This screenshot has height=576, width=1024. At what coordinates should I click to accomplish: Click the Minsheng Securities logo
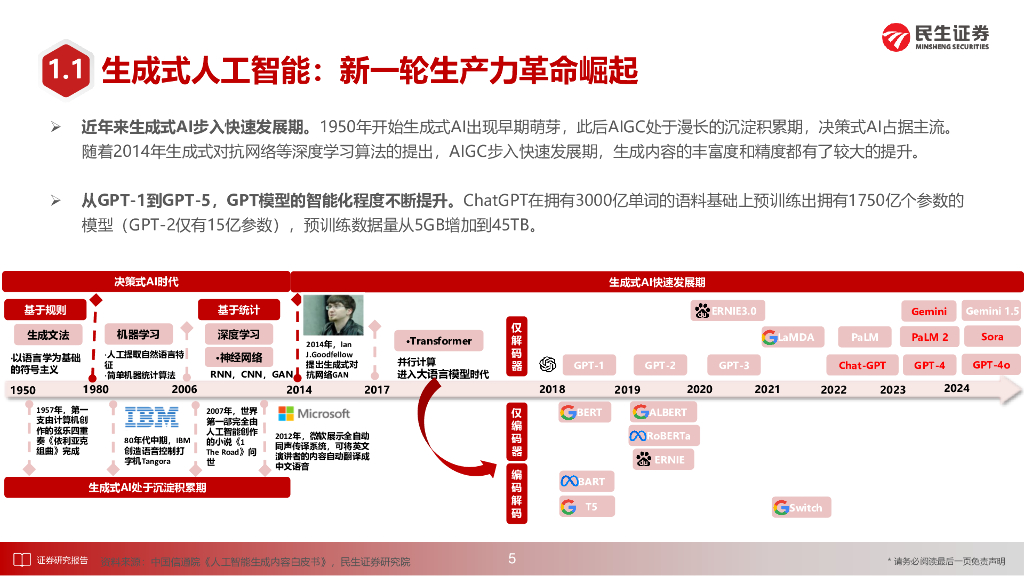pyautogui.click(x=935, y=37)
